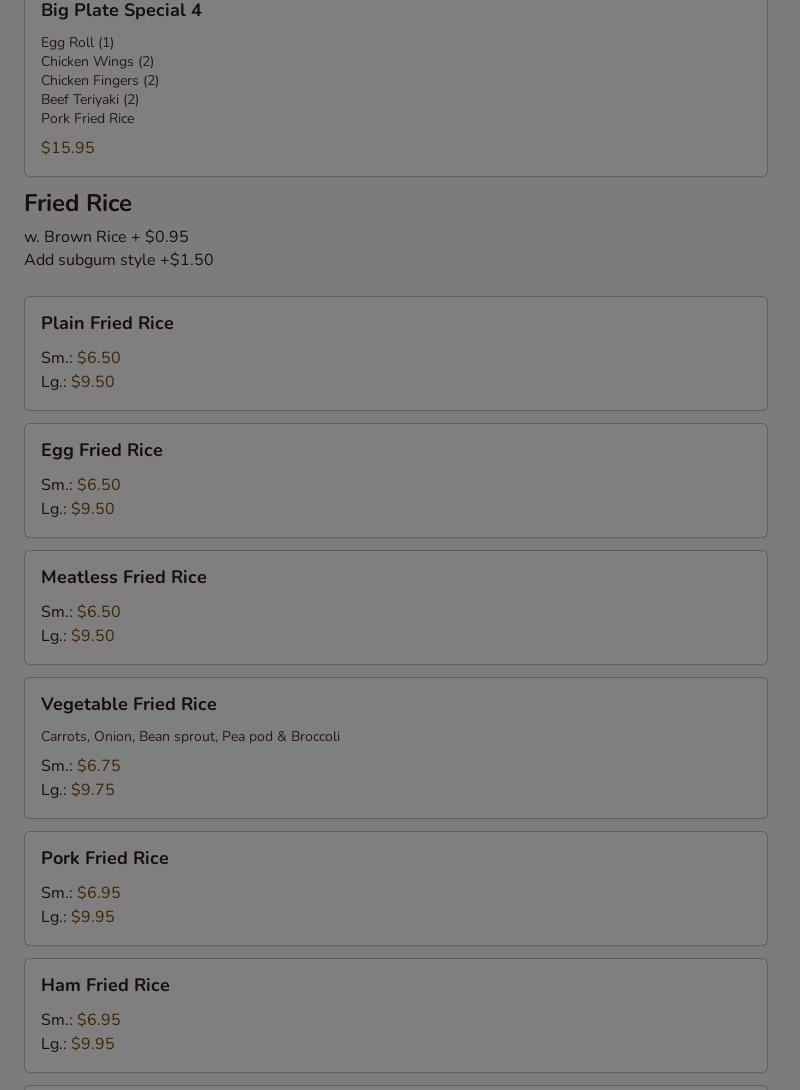The width and height of the screenshot is (800, 1090).
Task: Pick the small Pork Fried Rice price
Action: (98, 893)
